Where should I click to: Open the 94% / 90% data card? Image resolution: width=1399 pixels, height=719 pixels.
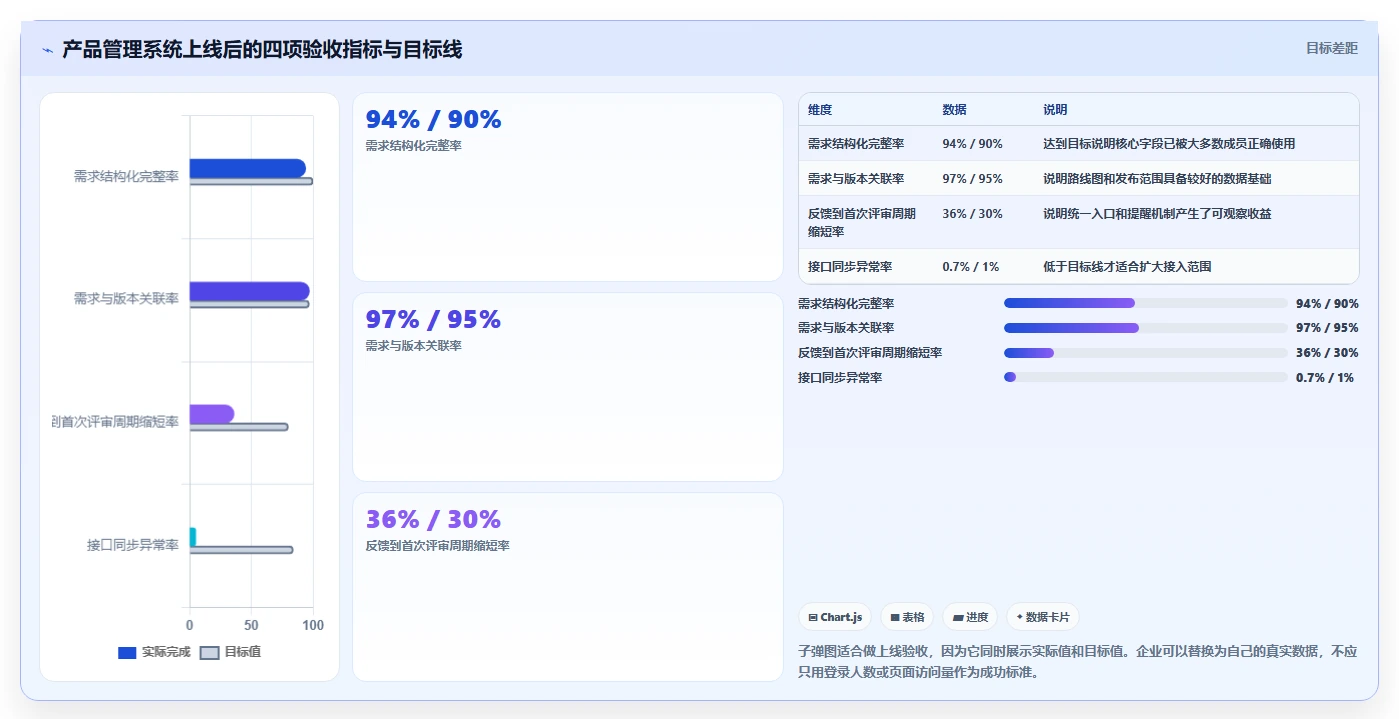point(567,187)
